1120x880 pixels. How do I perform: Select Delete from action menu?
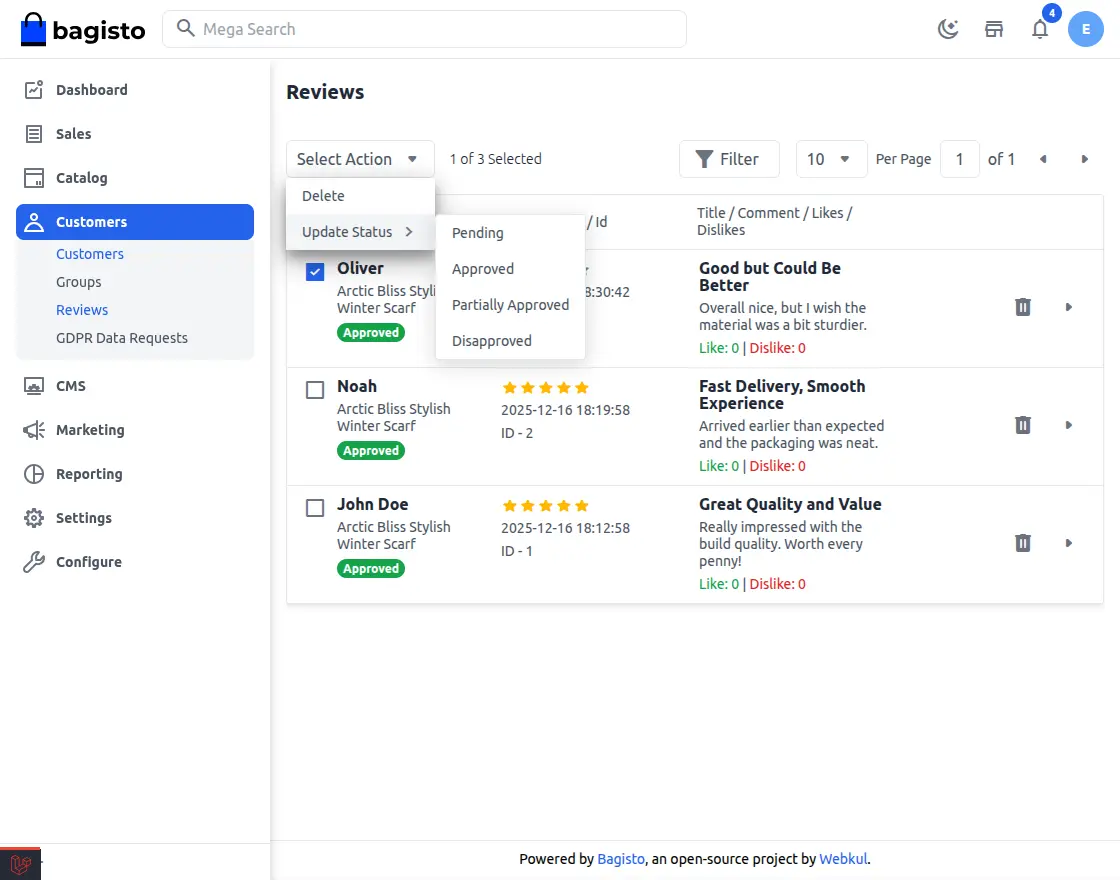click(323, 196)
